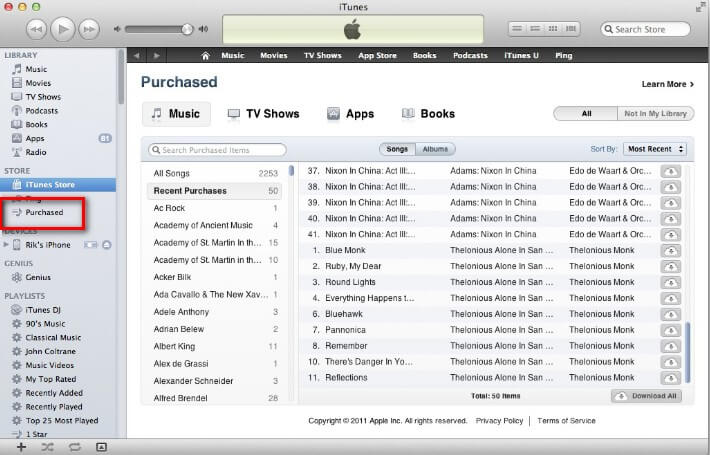This screenshot has height=455, width=710.
Task: Click the Download All button
Action: coord(647,396)
